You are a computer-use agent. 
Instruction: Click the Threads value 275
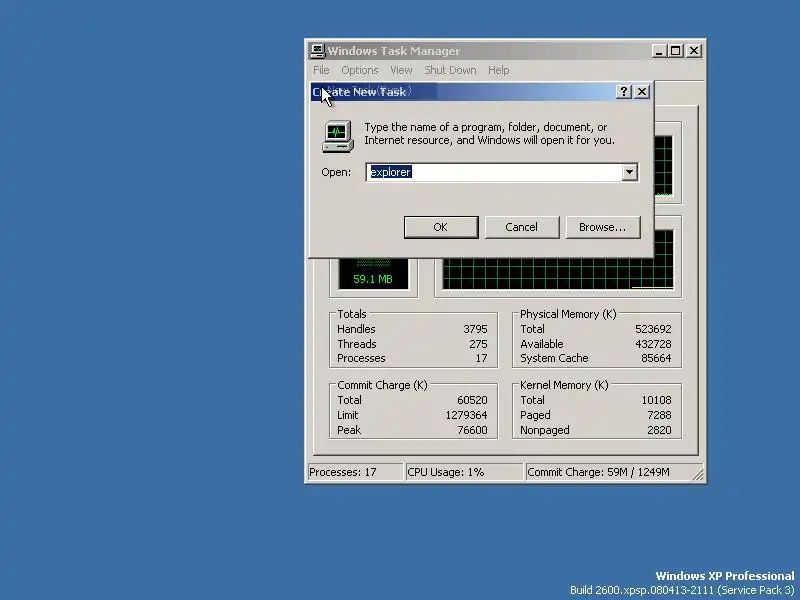pos(478,344)
